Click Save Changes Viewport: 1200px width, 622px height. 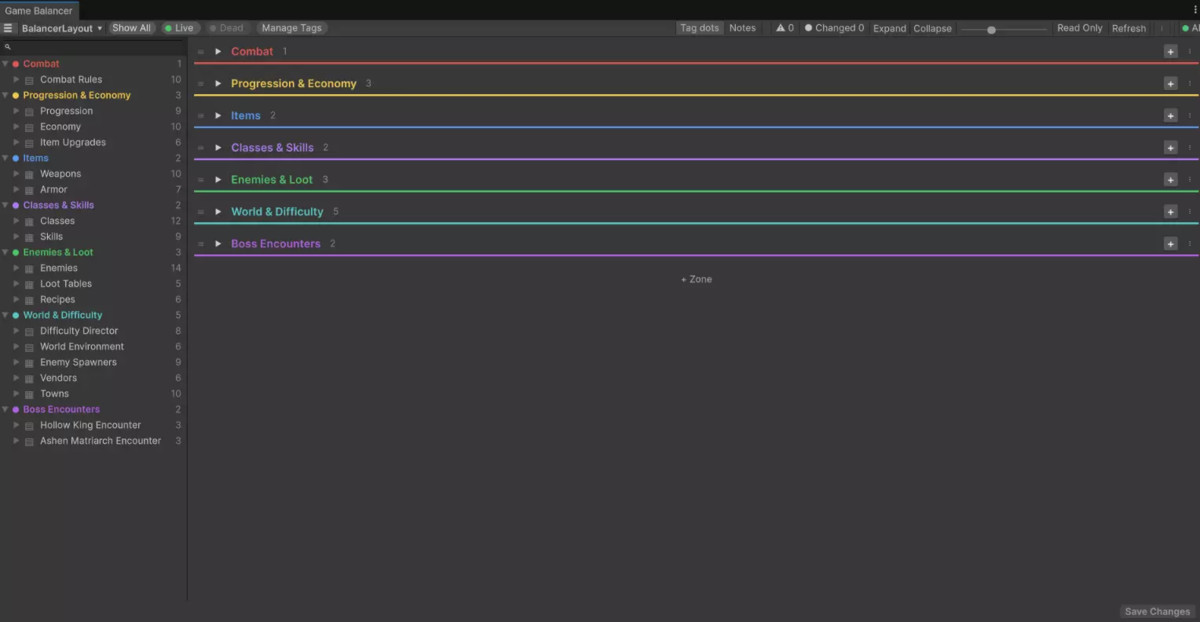[1157, 612]
